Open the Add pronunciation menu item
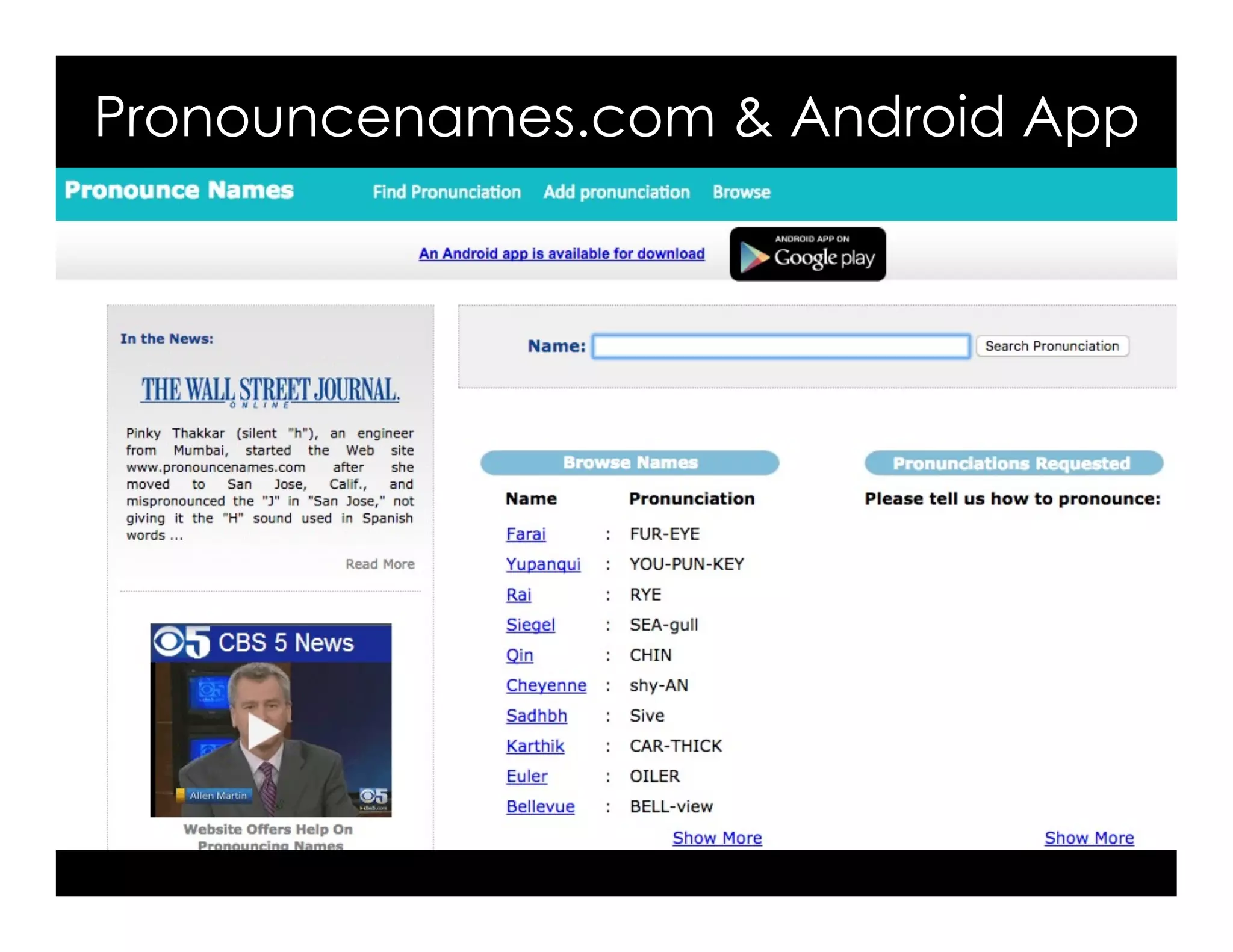Viewport: 1233px width, 952px height. tap(616, 192)
